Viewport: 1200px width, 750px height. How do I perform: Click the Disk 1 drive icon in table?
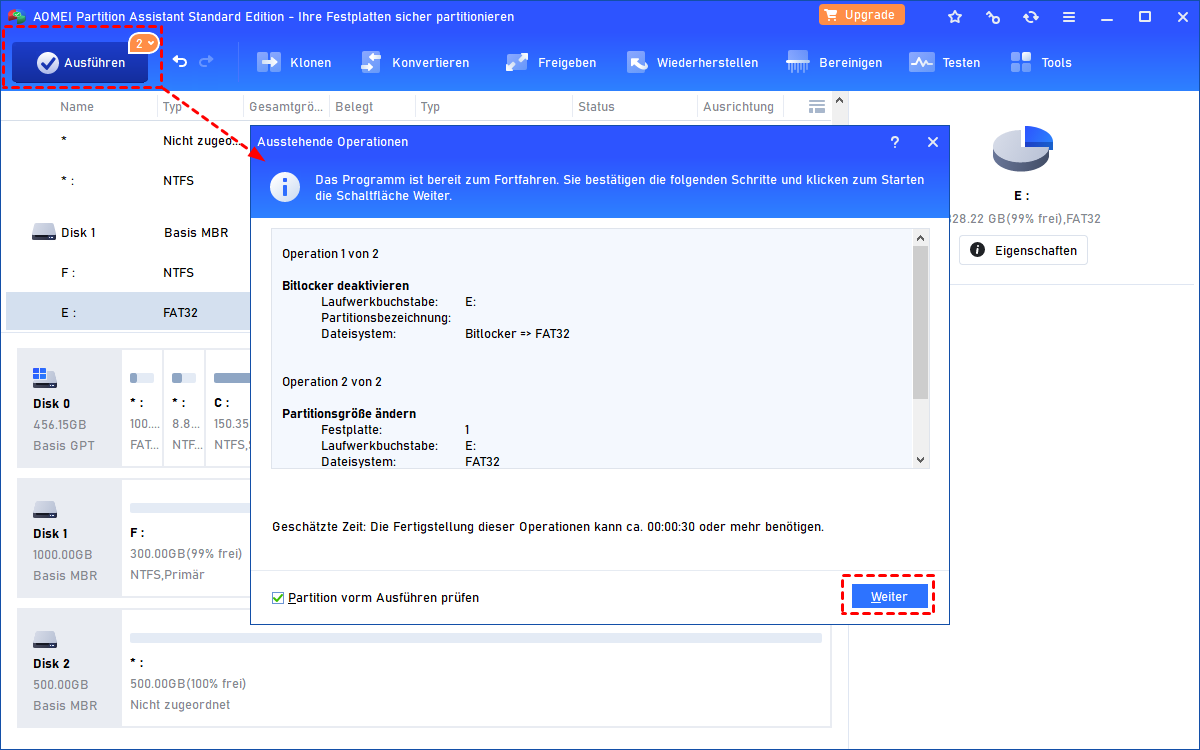[43, 232]
